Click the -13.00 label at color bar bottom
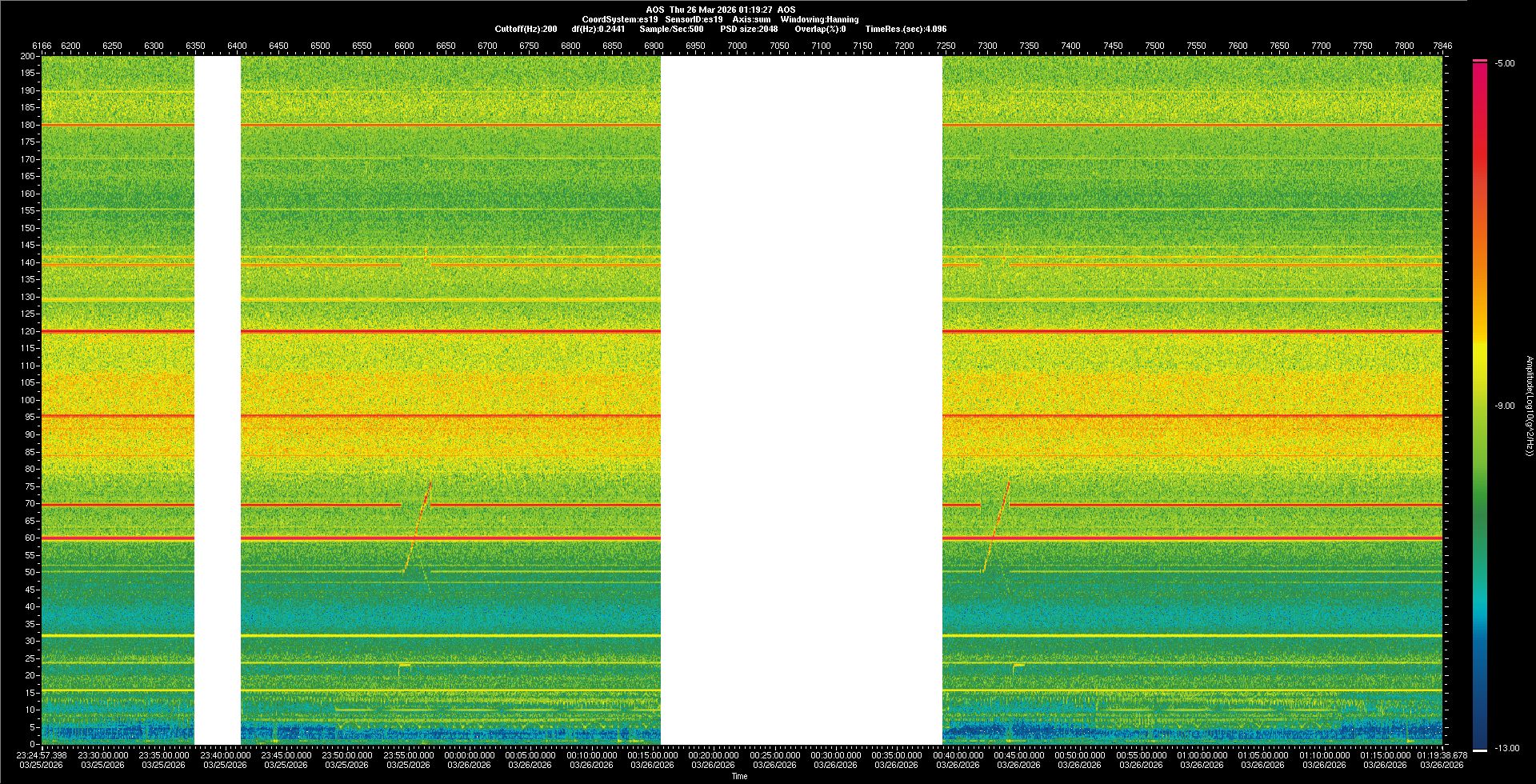This screenshot has height=784, width=1536. pos(1505,748)
